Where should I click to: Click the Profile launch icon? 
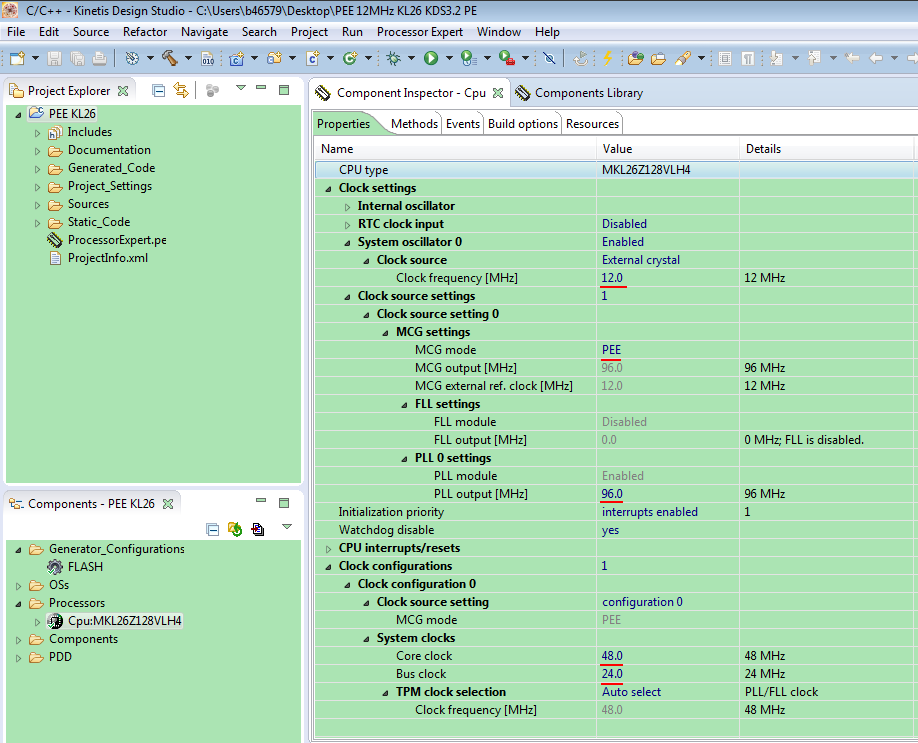coord(468,58)
